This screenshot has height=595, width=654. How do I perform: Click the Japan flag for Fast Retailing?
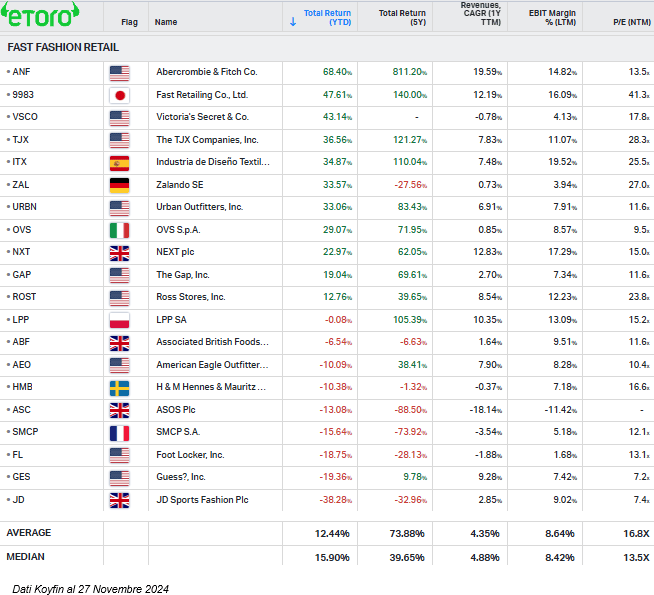tap(120, 95)
